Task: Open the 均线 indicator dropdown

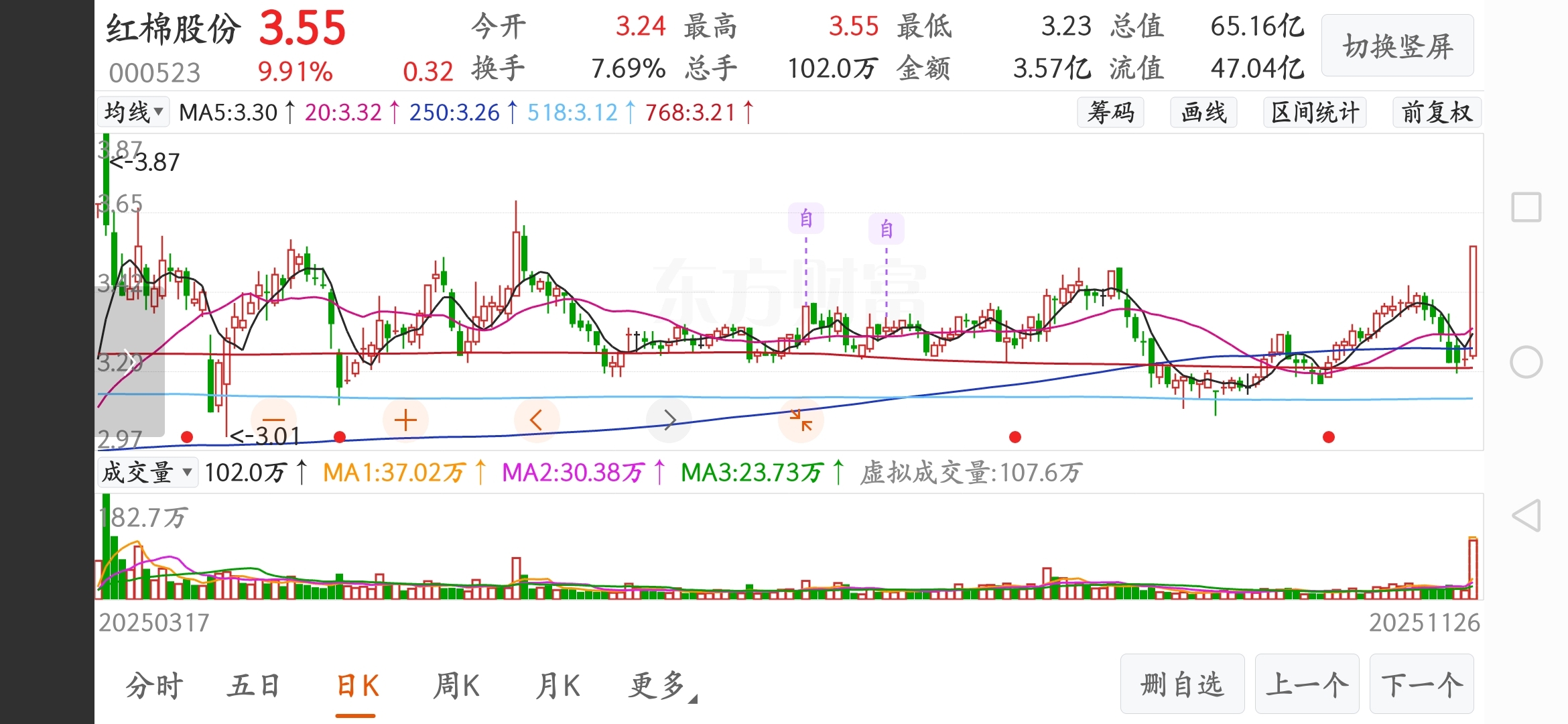Action: coord(133,112)
